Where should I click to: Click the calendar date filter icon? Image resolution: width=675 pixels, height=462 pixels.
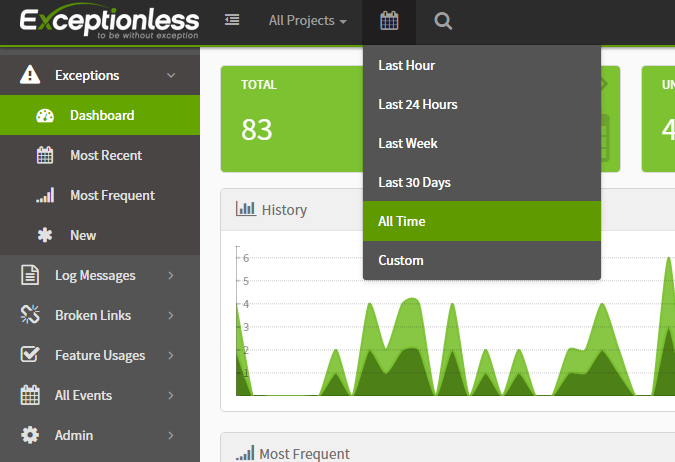(389, 21)
